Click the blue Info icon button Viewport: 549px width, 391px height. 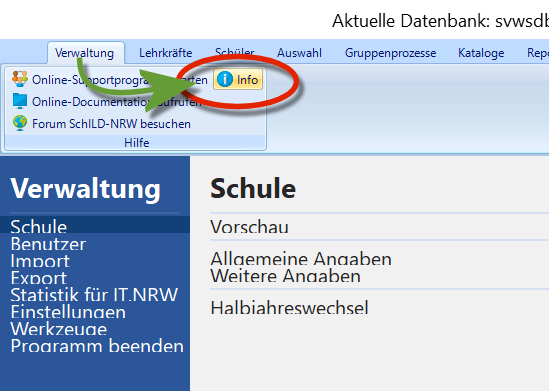coord(238,79)
